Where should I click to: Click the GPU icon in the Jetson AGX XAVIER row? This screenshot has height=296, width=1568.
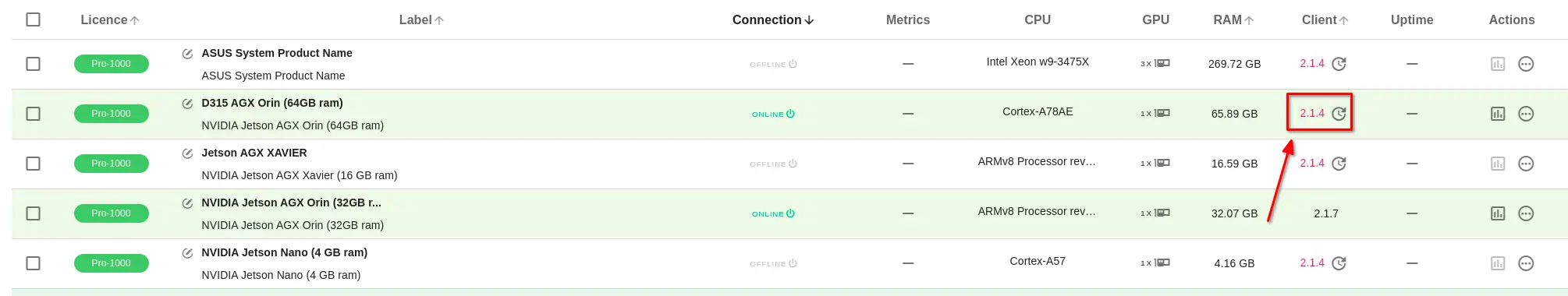pos(1162,164)
